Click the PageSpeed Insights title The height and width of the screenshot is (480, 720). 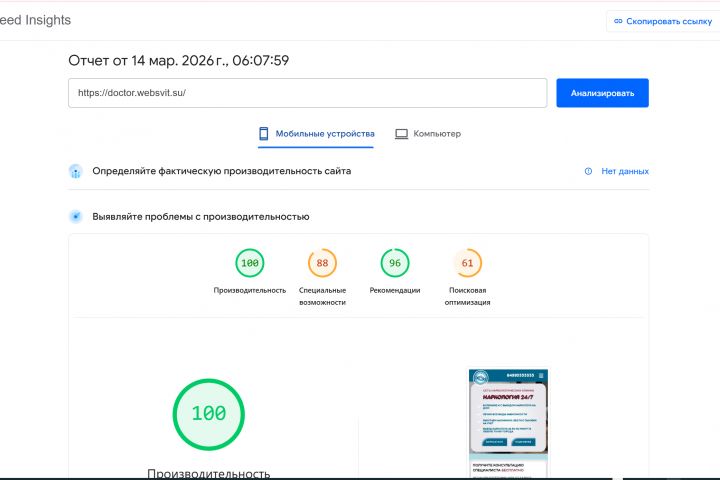click(35, 20)
